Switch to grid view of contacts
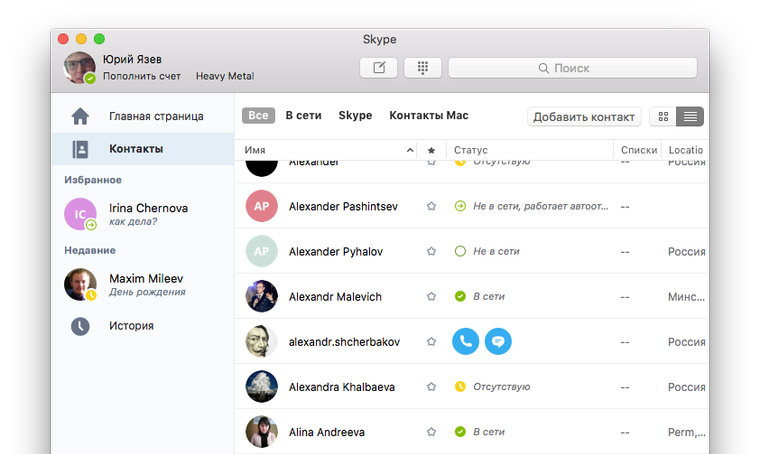 (x=663, y=116)
